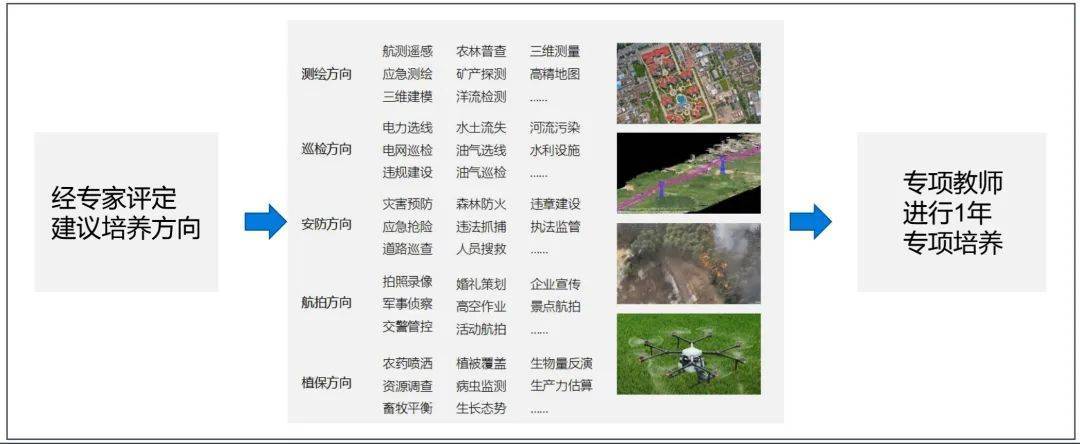
Task: Pick the 洋流检测 text
Action: point(481,97)
